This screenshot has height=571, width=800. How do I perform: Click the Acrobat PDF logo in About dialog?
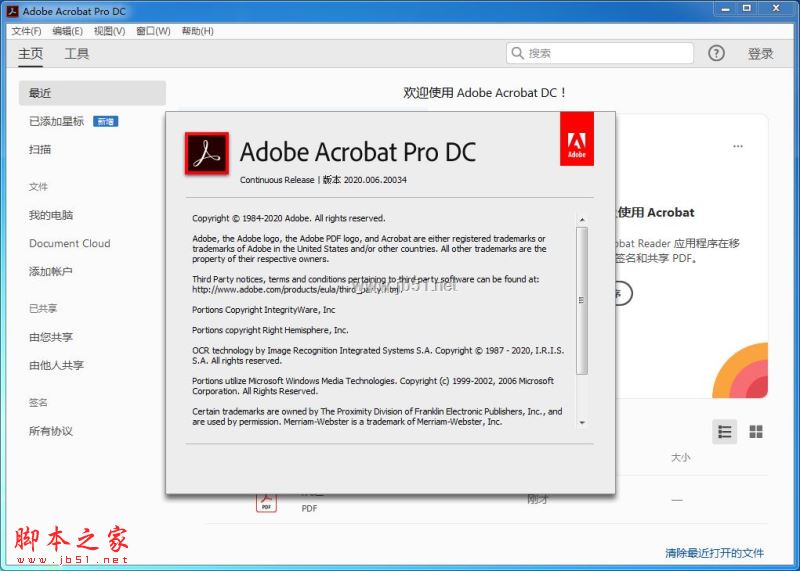[207, 154]
